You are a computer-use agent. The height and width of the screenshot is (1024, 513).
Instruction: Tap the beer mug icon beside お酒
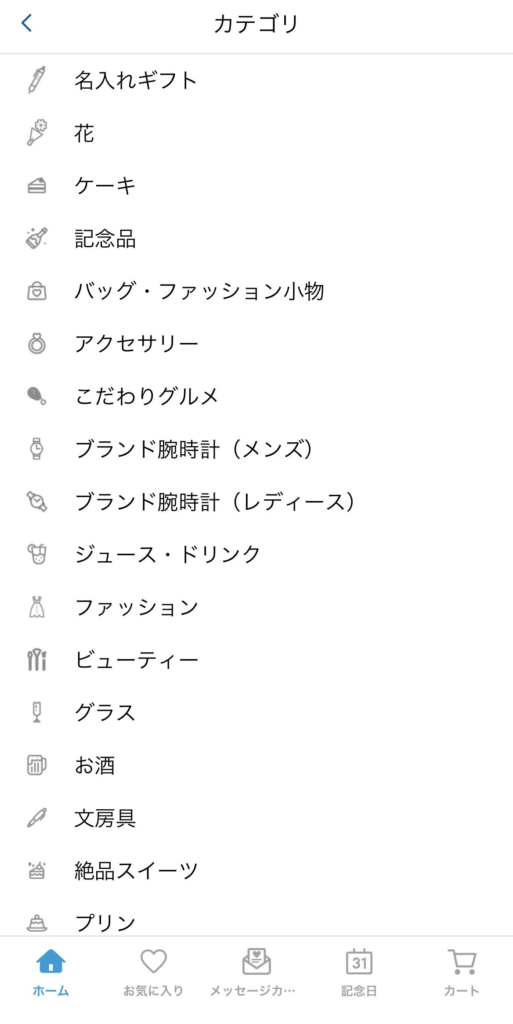tap(37, 765)
